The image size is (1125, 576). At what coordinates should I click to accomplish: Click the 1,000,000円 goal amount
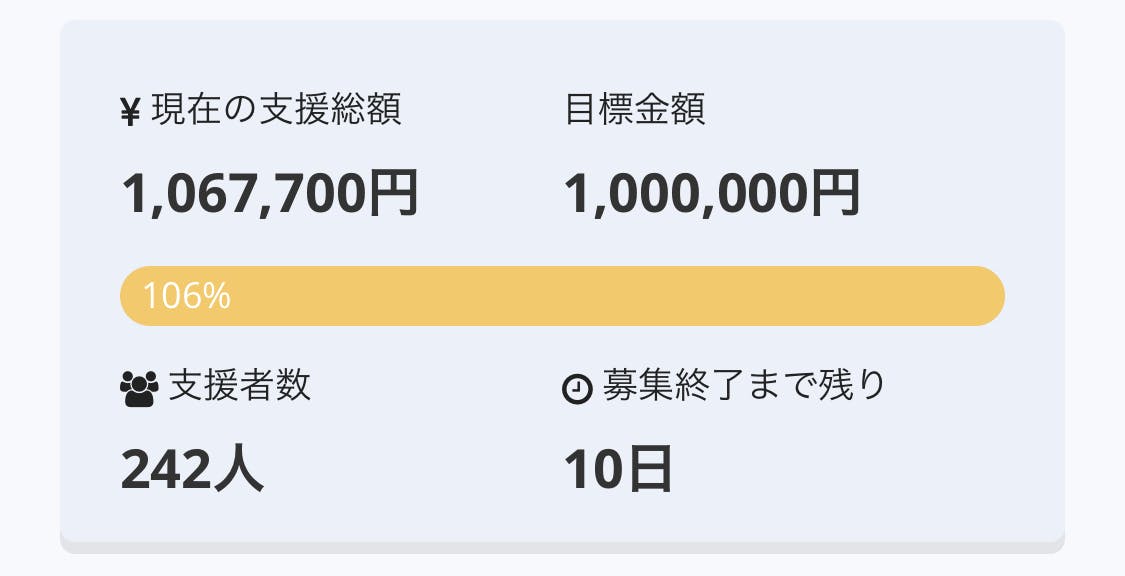[712, 193]
